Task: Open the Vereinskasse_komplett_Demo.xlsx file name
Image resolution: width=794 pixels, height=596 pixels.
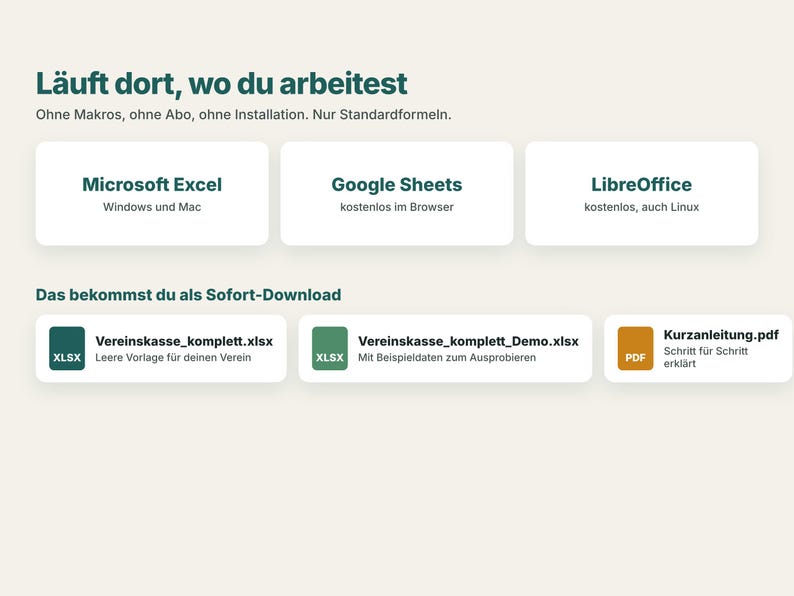Action: click(x=468, y=341)
